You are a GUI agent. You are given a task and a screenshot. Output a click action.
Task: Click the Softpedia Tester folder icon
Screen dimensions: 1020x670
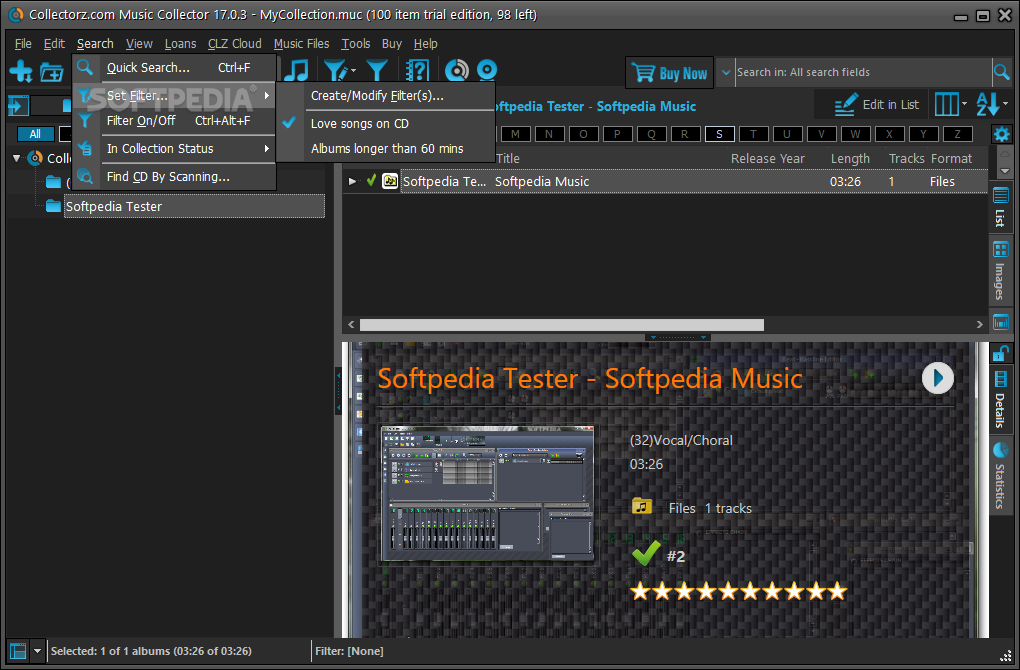[x=53, y=206]
